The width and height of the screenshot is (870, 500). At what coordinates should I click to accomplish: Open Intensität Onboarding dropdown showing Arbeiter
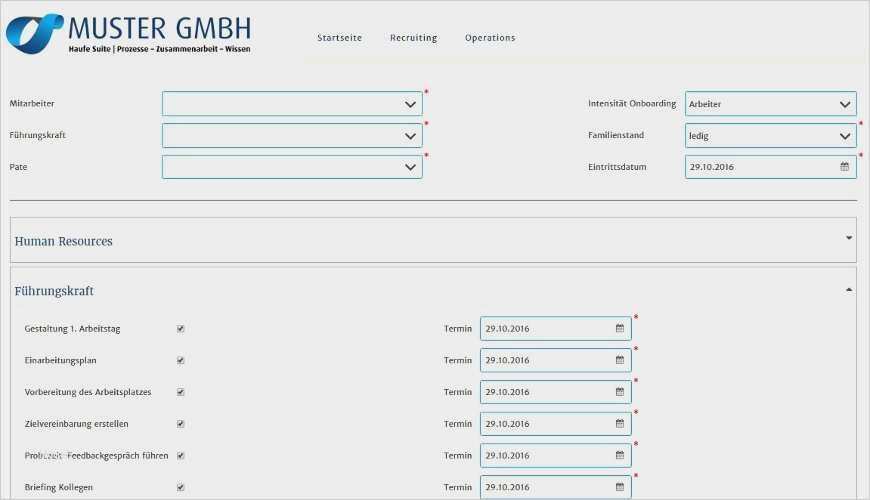pyautogui.click(x=771, y=104)
